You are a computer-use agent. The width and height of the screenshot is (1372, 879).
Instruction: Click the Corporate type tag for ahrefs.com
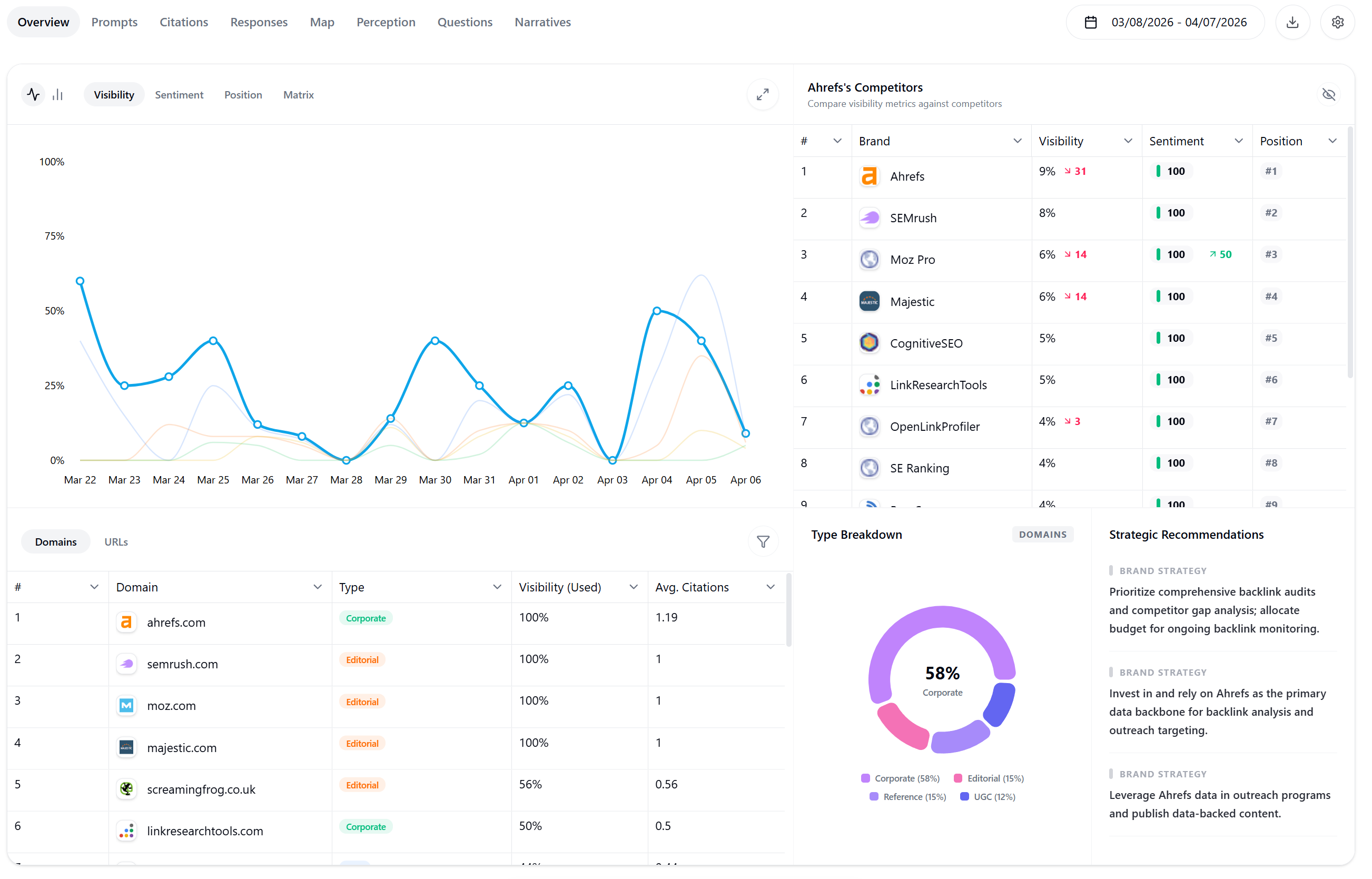pos(366,618)
